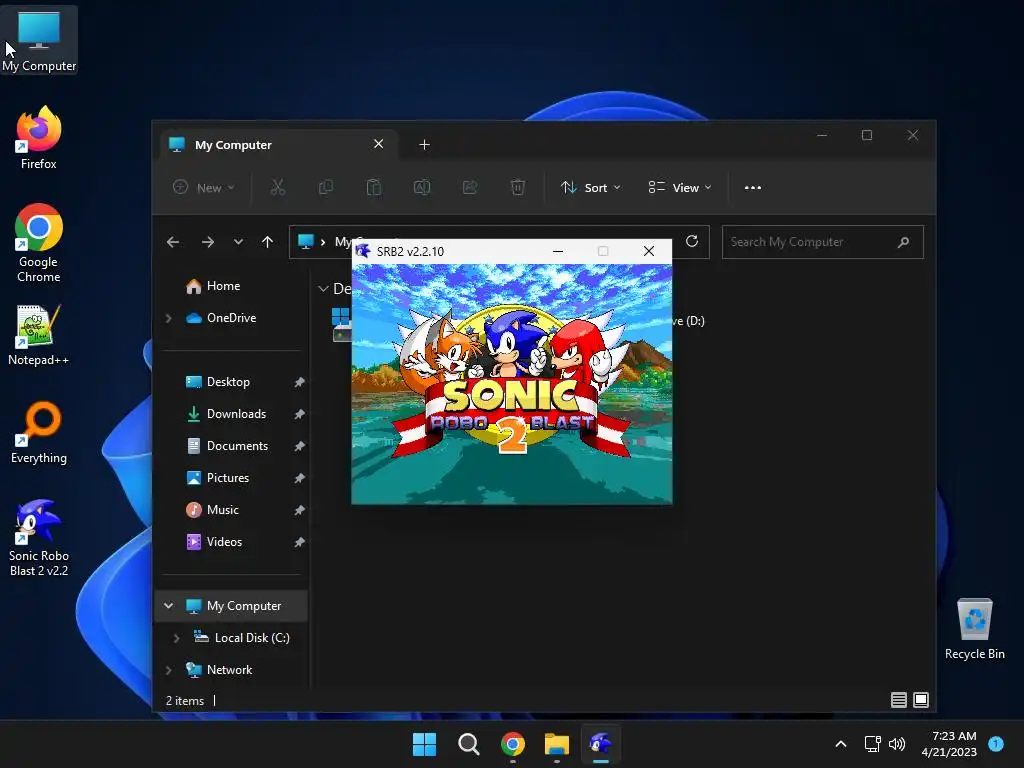Minimize the SRB2 v2.2.10 window
Image resolution: width=1024 pixels, height=768 pixels.
click(558, 251)
